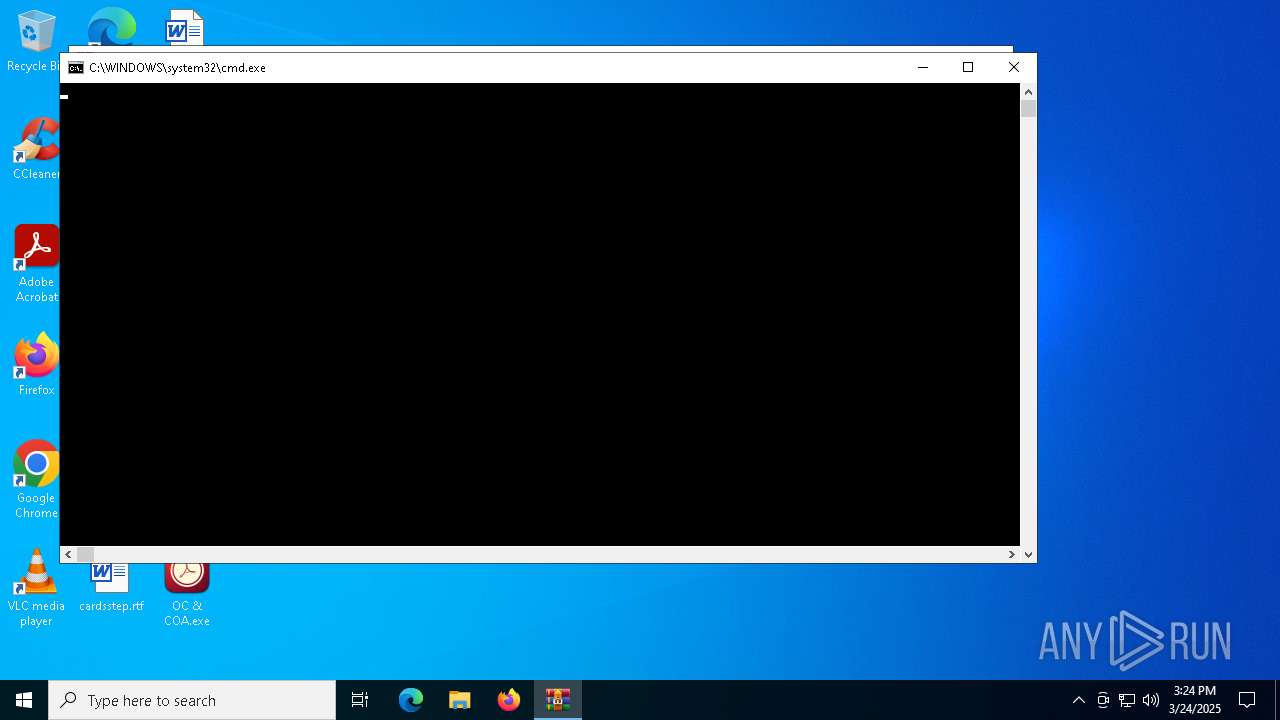
Task: Click the vertical scrollbar thumb in cmd
Action: point(1028,108)
